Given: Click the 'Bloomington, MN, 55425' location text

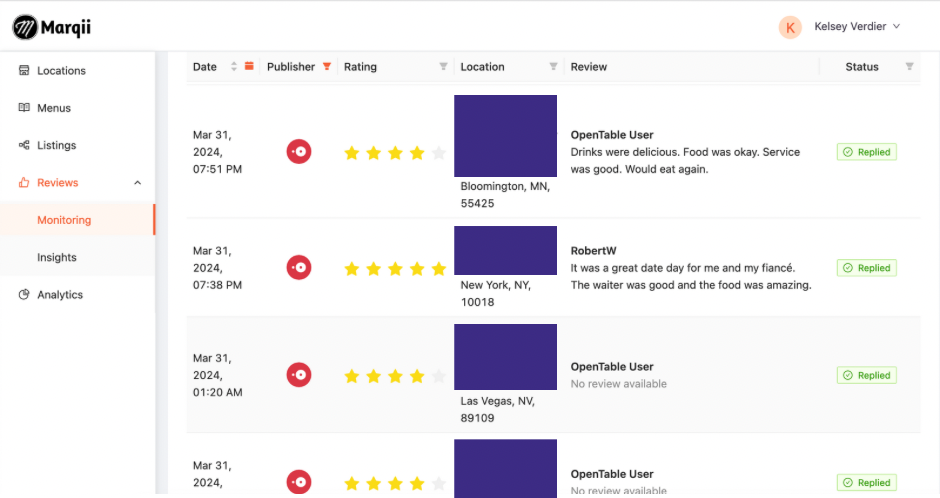Looking at the screenshot, I should 505,195.
